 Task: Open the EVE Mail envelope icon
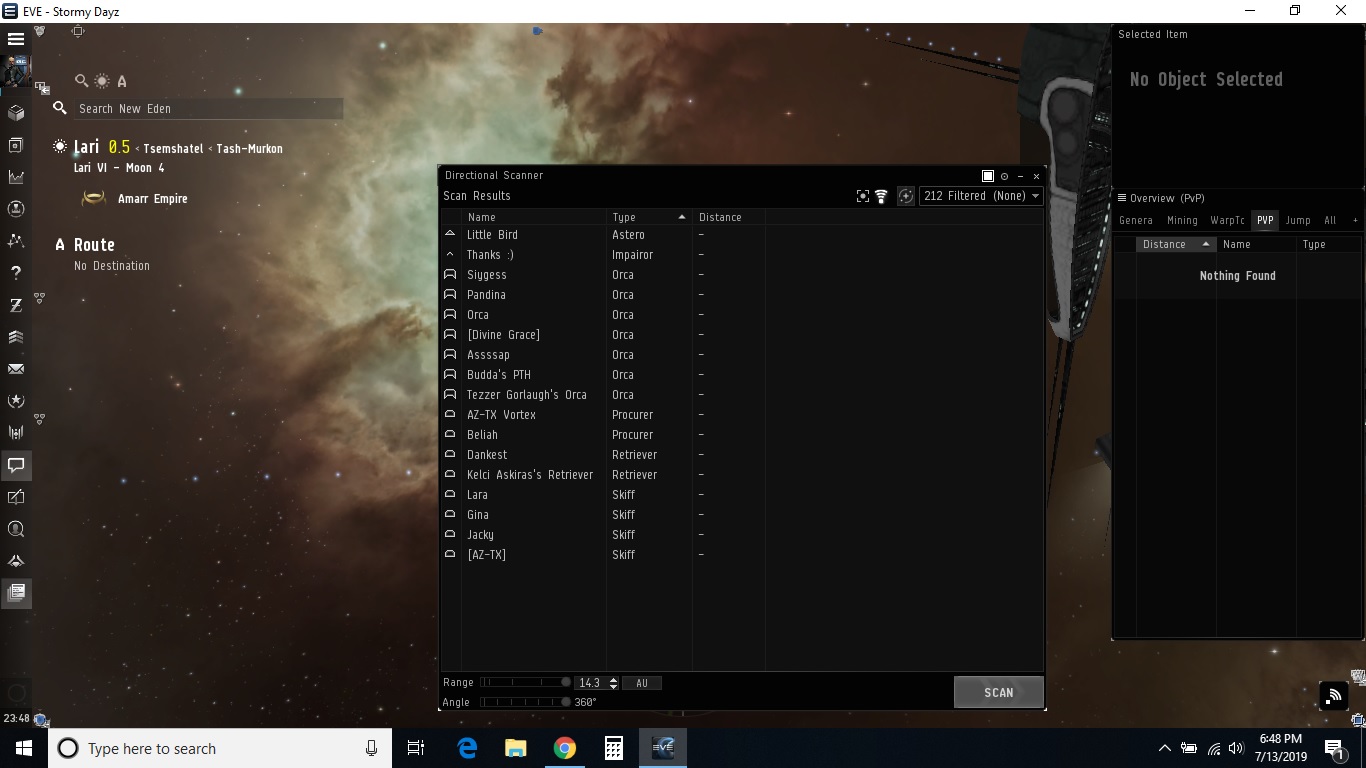tap(16, 369)
